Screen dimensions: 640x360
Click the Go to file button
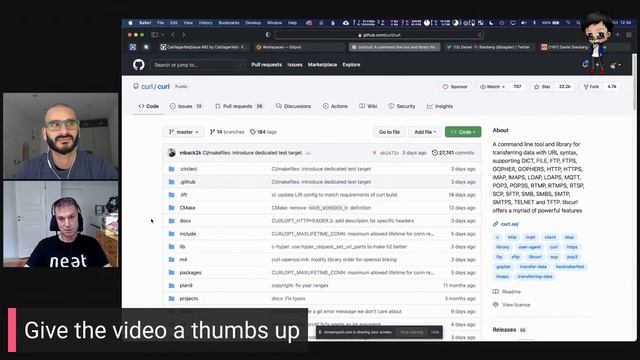[389, 132]
